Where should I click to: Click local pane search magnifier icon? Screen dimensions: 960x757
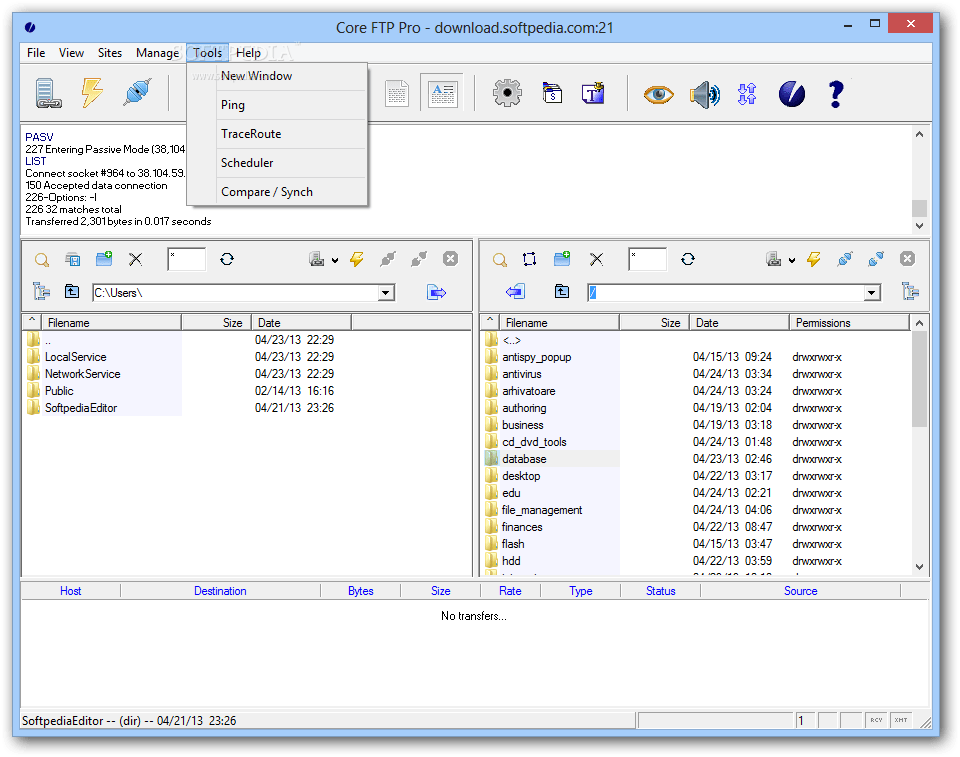tap(42, 260)
